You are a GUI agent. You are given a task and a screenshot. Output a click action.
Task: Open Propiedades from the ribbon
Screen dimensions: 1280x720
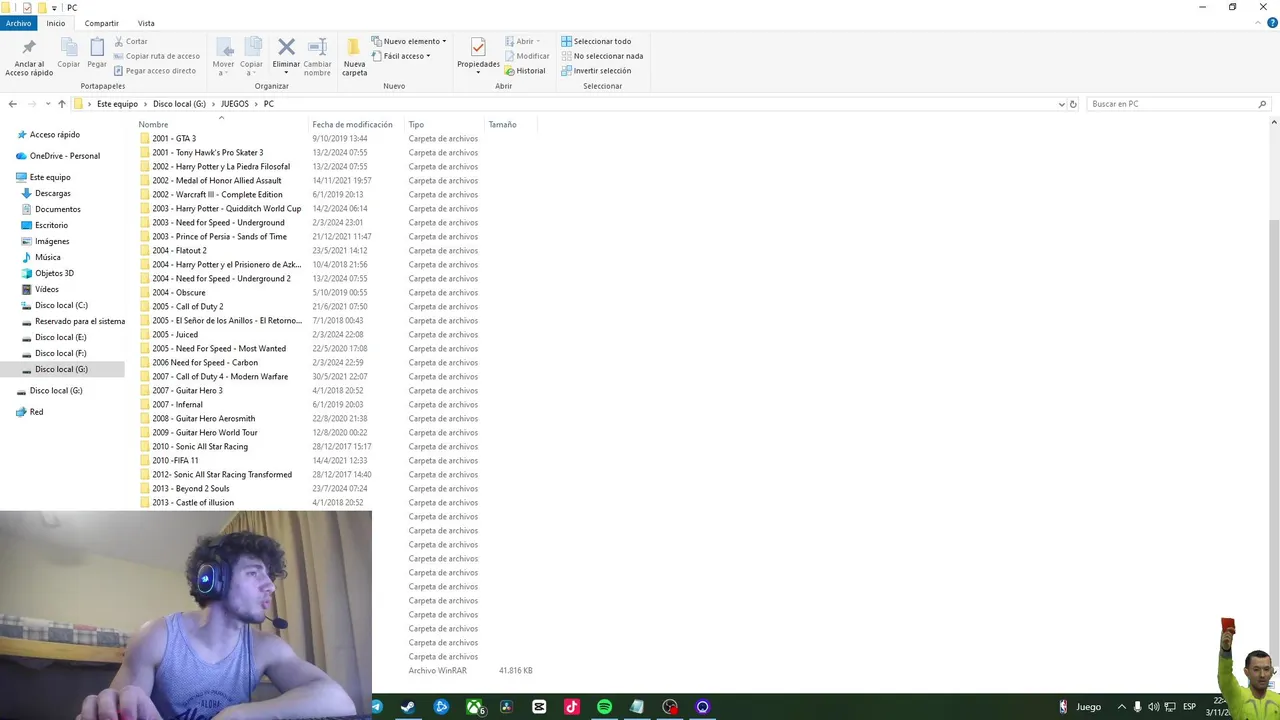coord(478,55)
